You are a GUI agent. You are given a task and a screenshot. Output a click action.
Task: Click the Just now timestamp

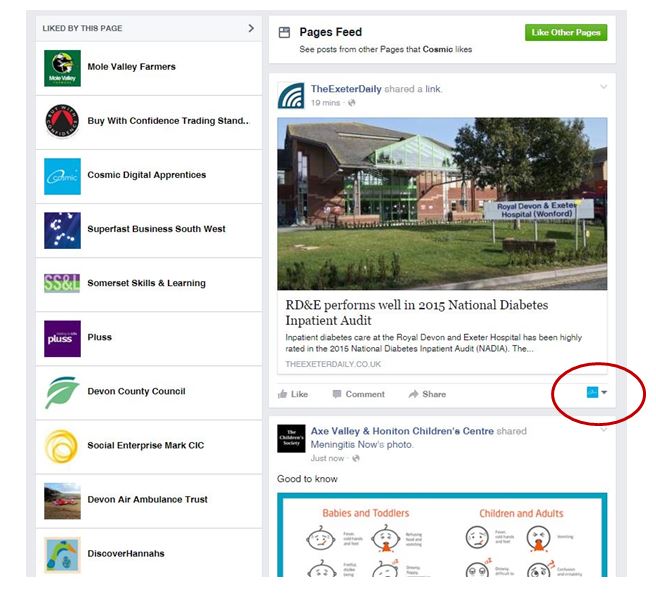(328, 458)
